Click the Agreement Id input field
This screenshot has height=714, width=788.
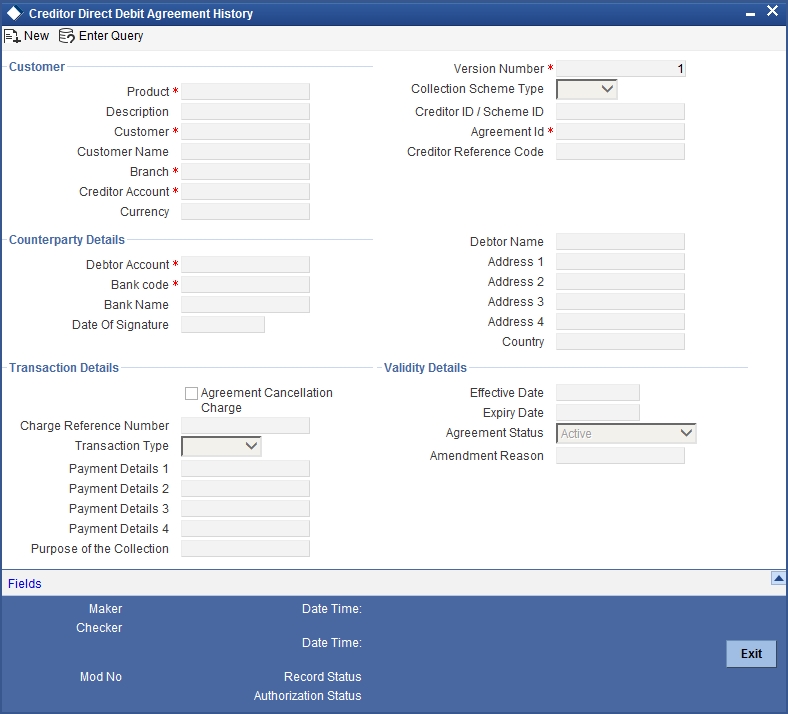[x=620, y=132]
